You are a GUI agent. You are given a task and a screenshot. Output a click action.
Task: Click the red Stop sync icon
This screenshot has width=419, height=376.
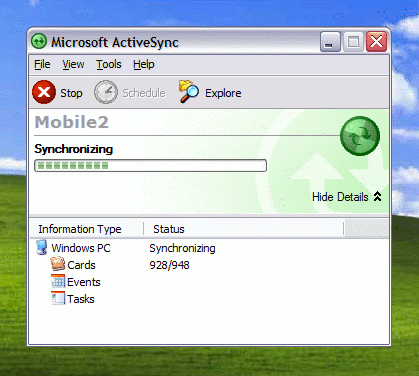coord(44,92)
